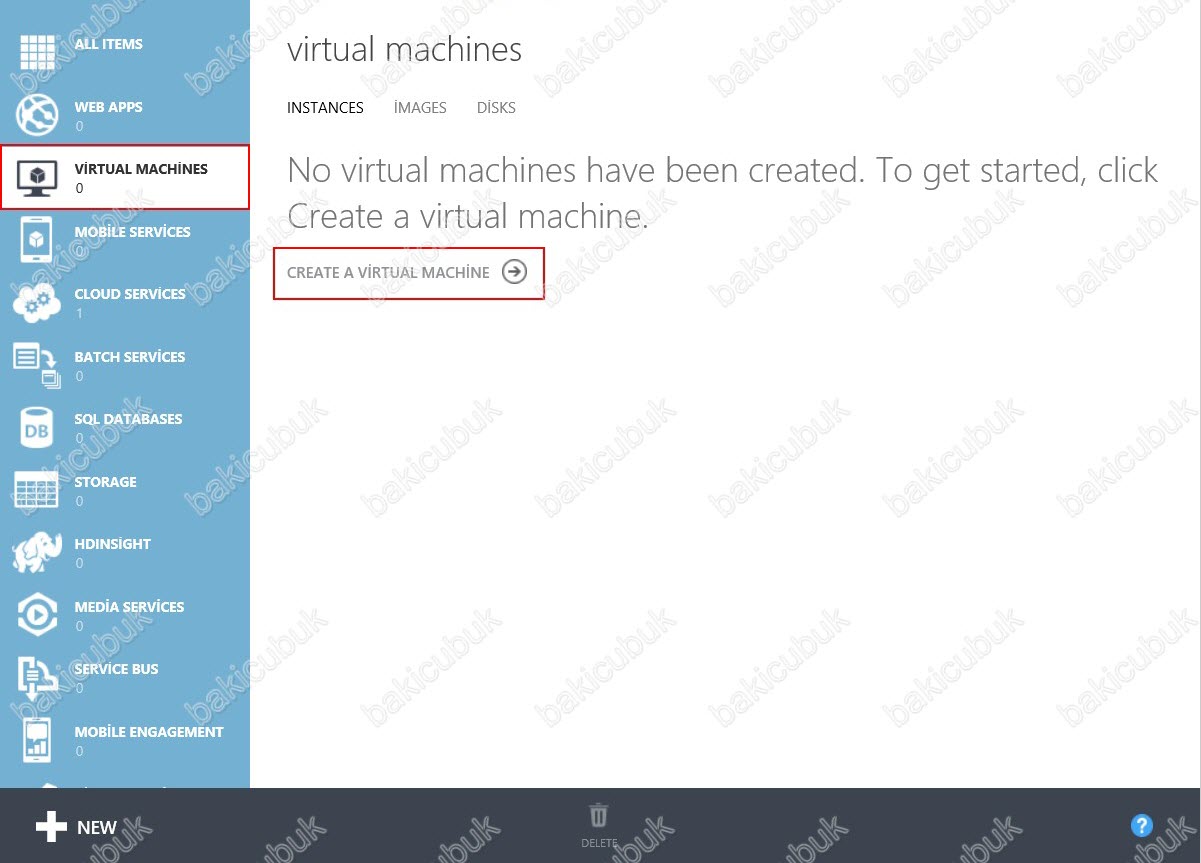Click the virtual machines page heading
The width and height of the screenshot is (1201, 863).
[404, 50]
